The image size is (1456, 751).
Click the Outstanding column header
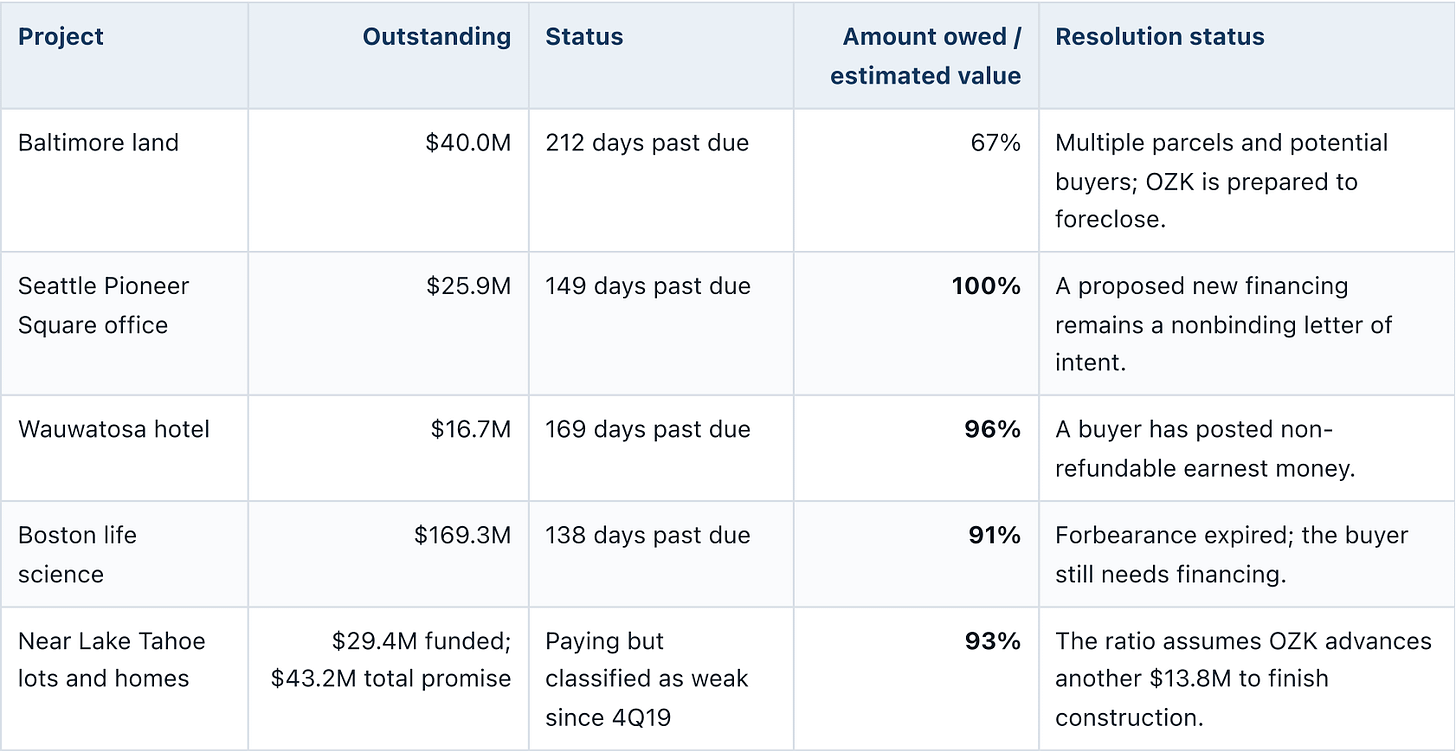click(437, 37)
